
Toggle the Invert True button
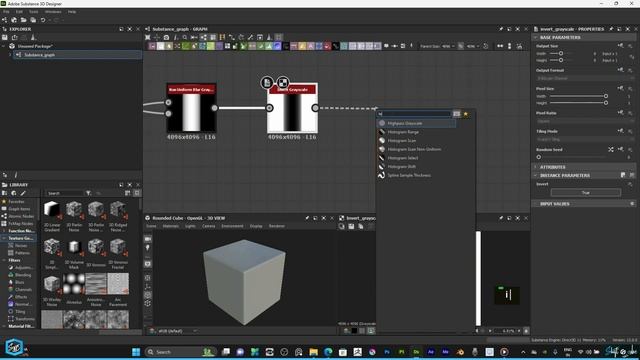click(x=586, y=192)
